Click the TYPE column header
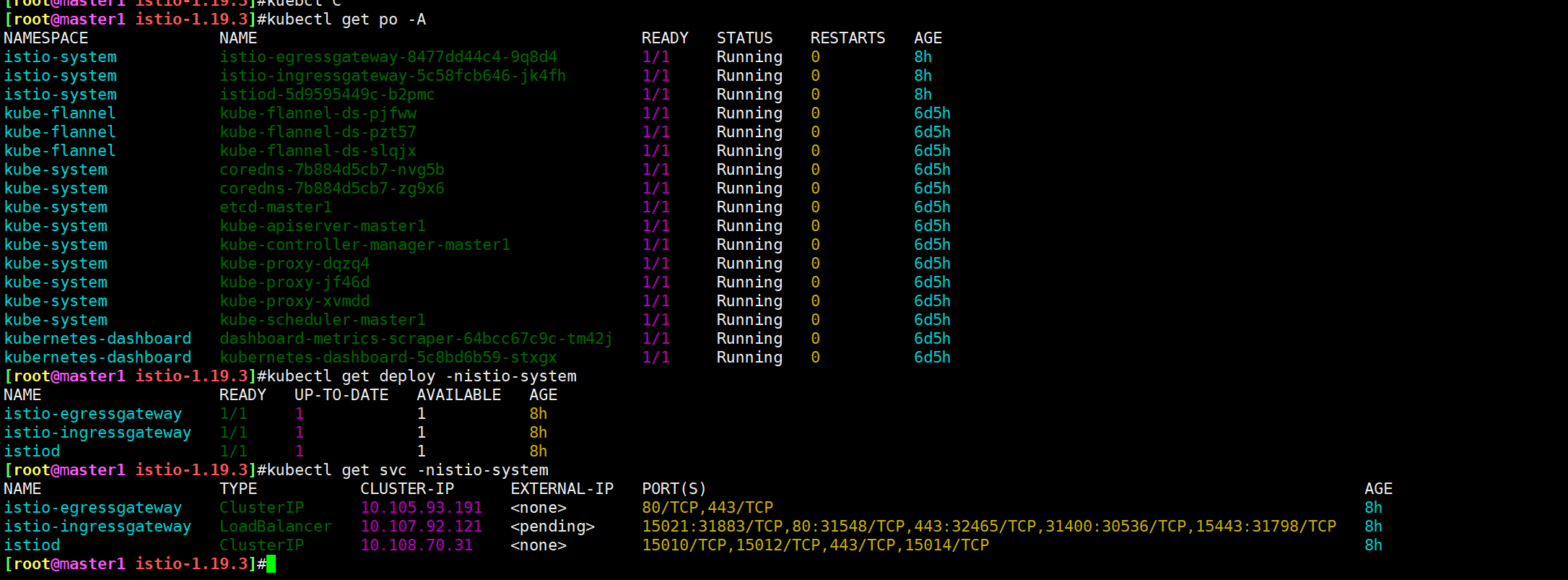Screen dimensions: 1568x580 pos(238,489)
